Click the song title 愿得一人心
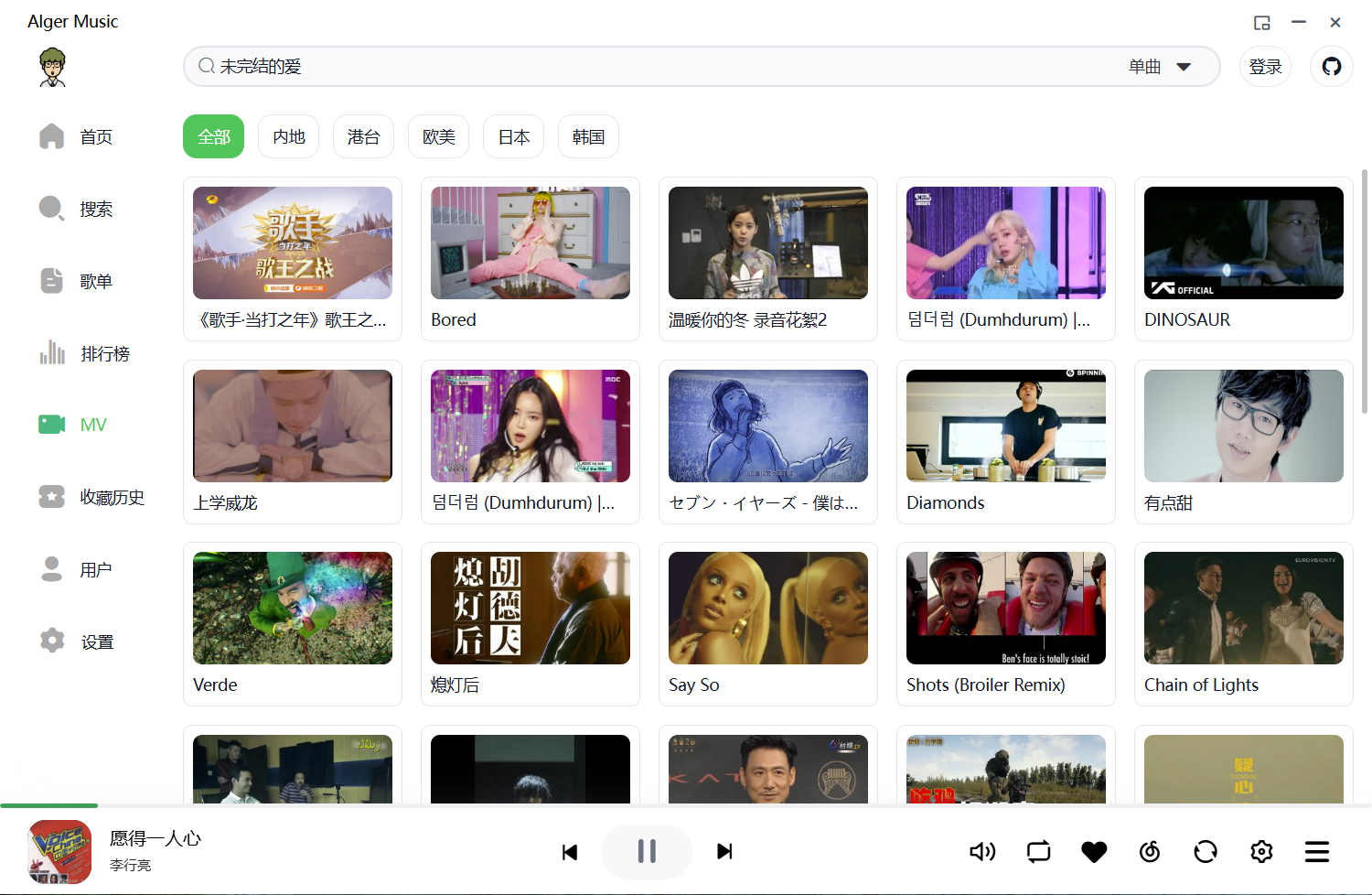This screenshot has width=1372, height=895. click(x=155, y=838)
